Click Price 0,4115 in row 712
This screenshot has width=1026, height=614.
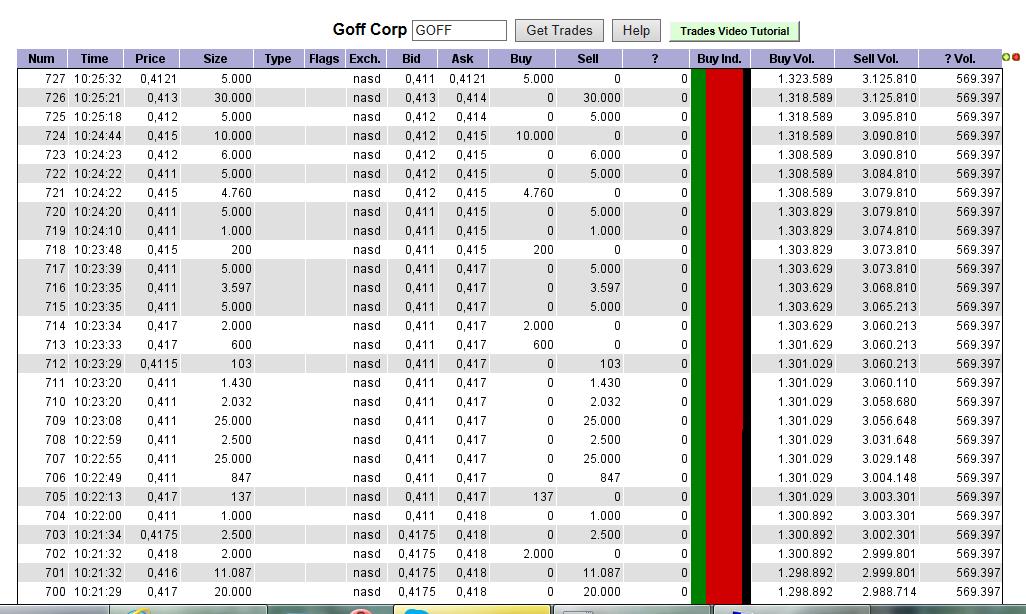click(159, 363)
